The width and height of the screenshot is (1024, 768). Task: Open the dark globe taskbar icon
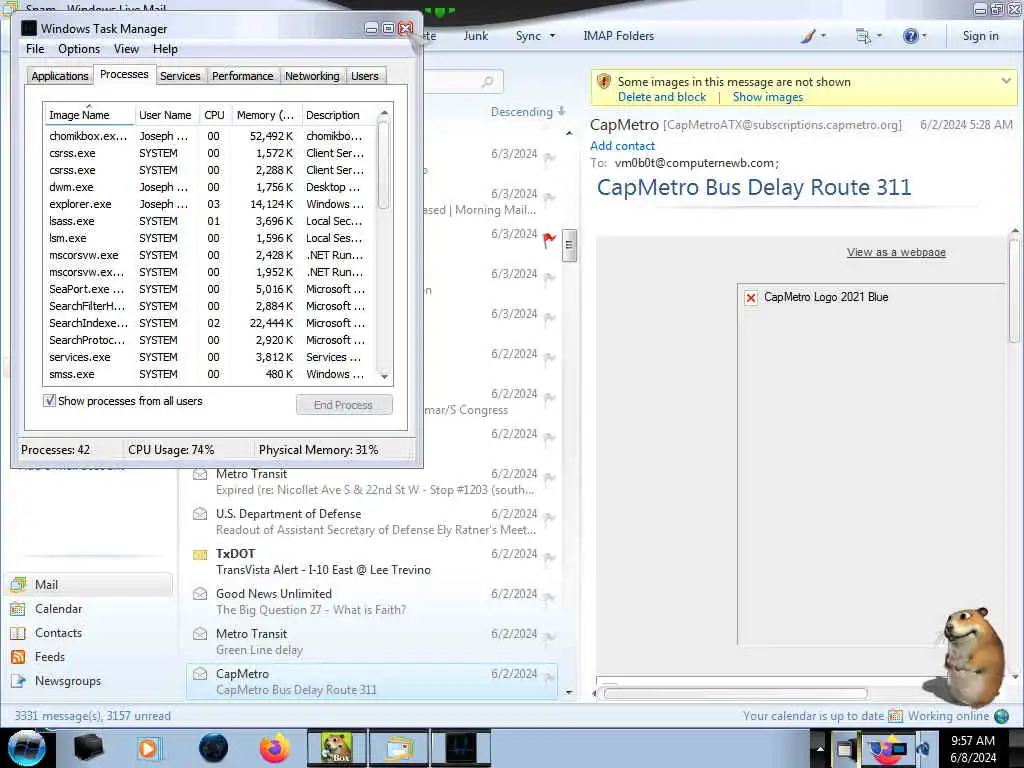[214, 748]
